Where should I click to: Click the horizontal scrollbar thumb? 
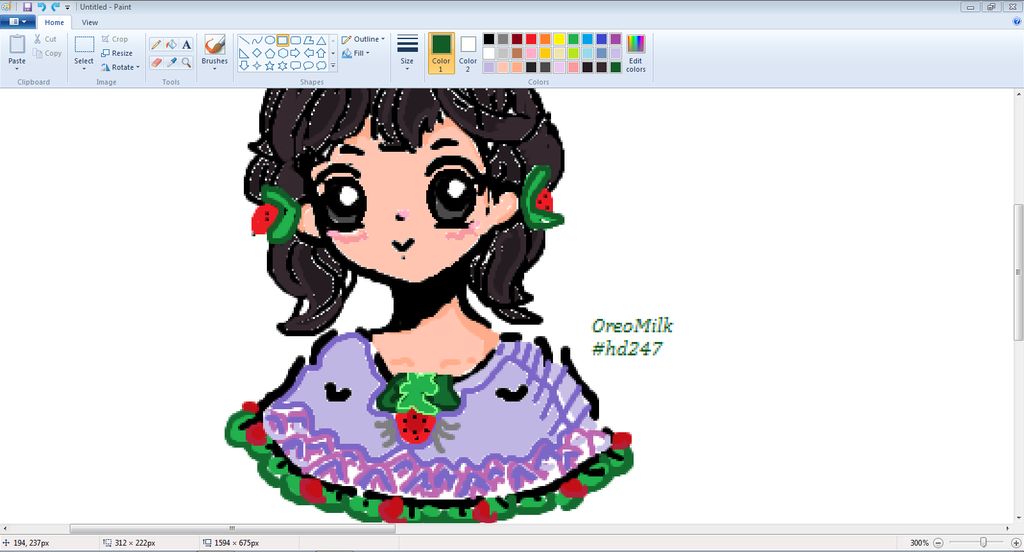coord(232,528)
